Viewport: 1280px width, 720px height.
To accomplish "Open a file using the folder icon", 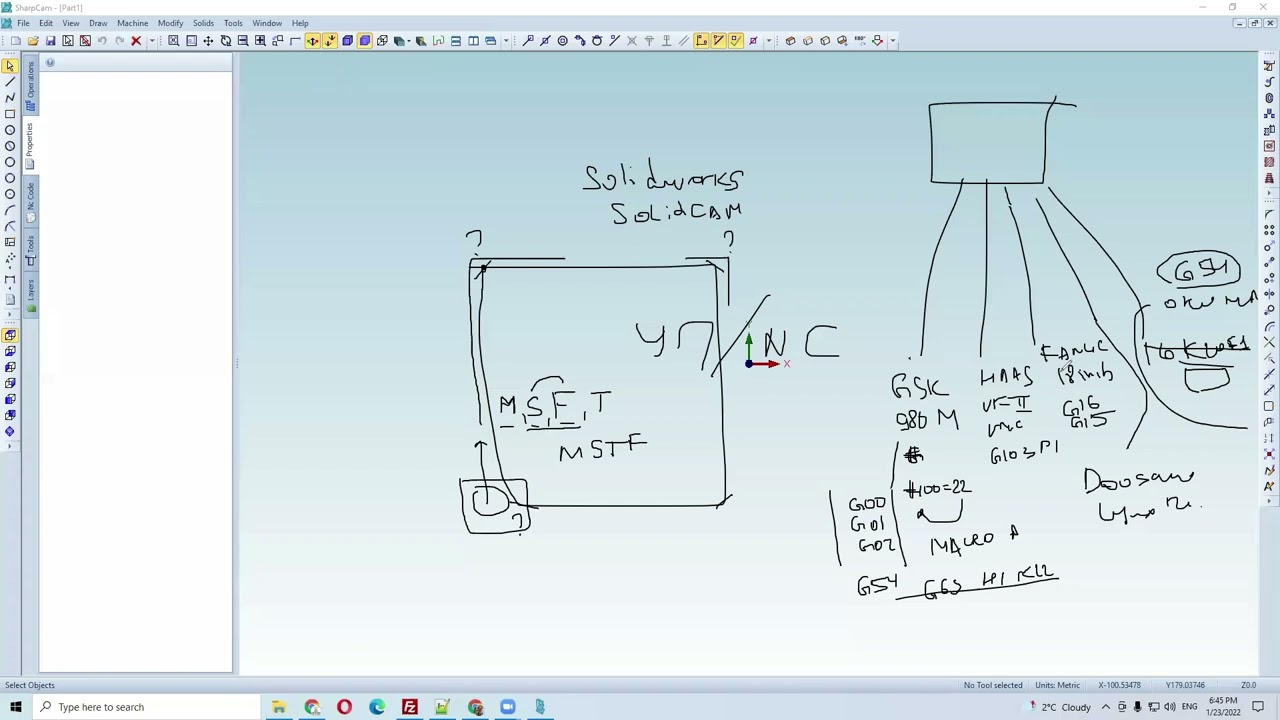I will 33,41.
